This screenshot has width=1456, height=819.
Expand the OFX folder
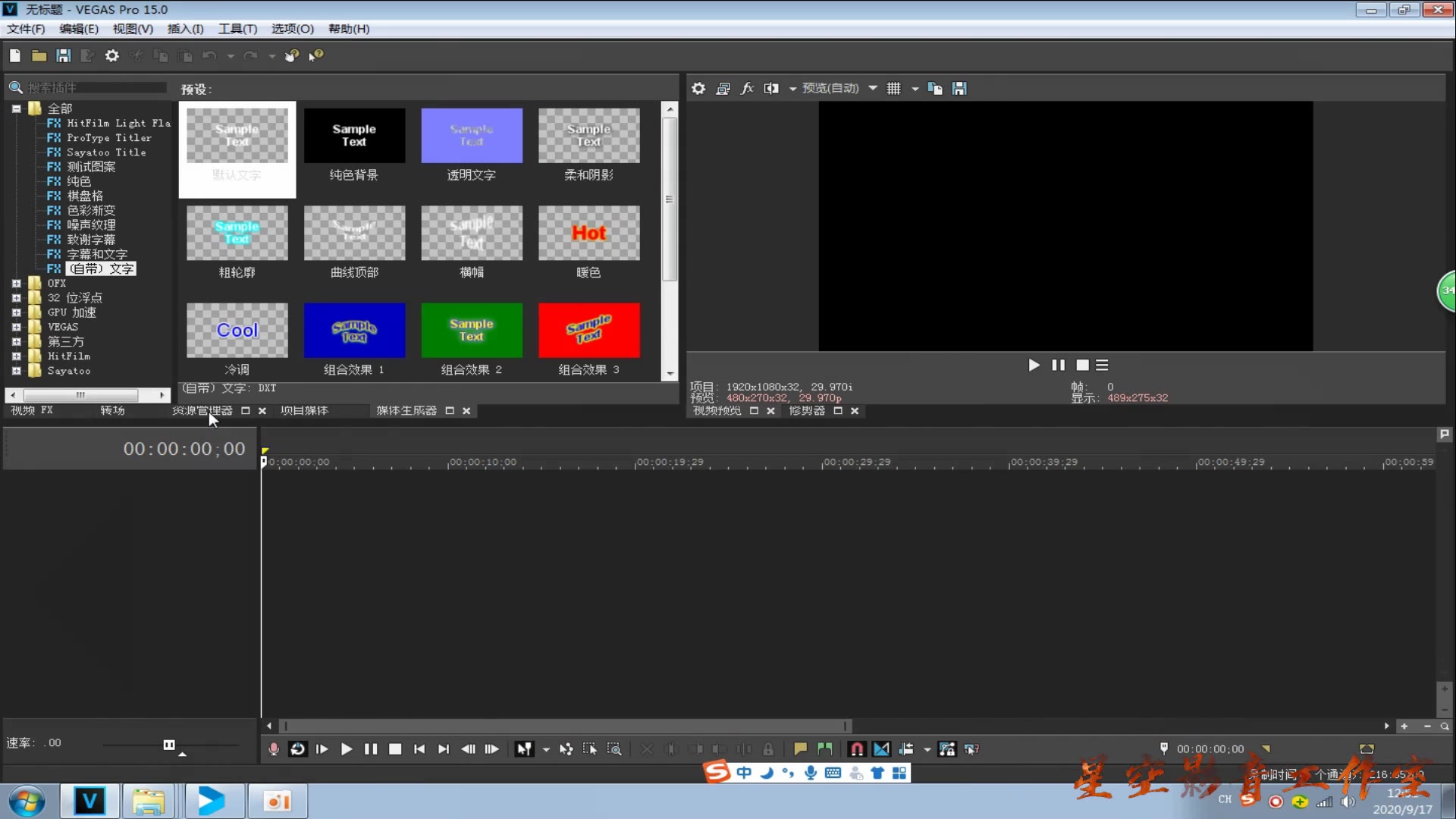coord(16,284)
